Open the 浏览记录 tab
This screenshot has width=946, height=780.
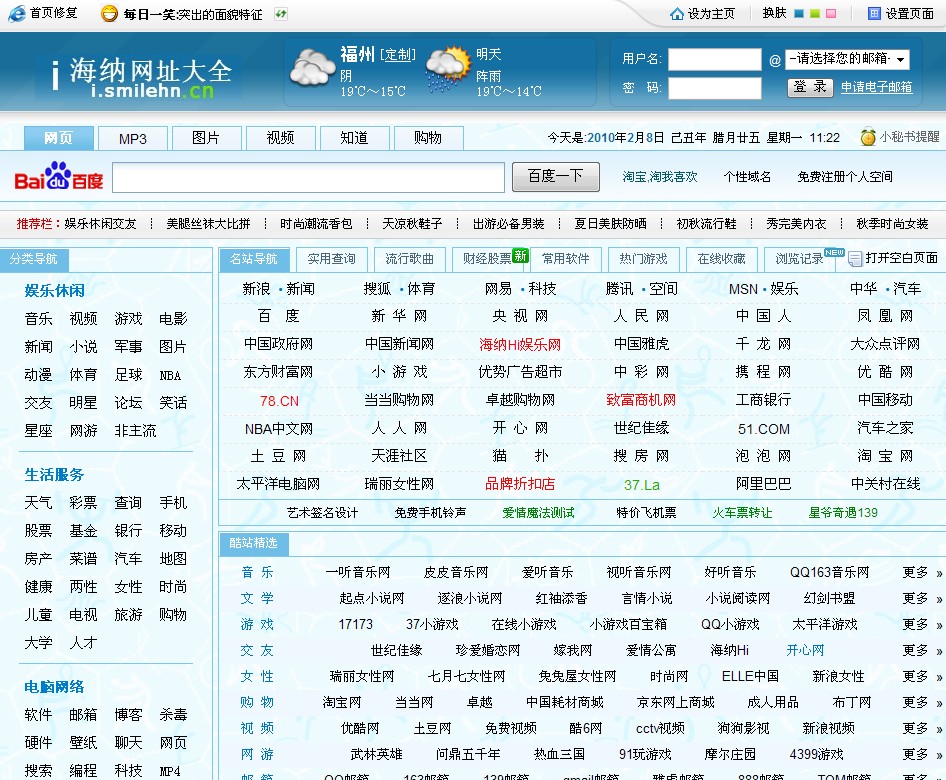tap(799, 259)
